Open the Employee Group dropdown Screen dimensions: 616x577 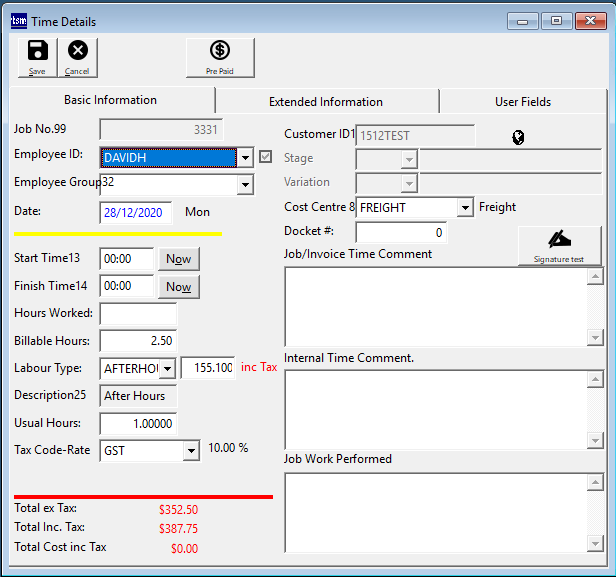(x=245, y=184)
